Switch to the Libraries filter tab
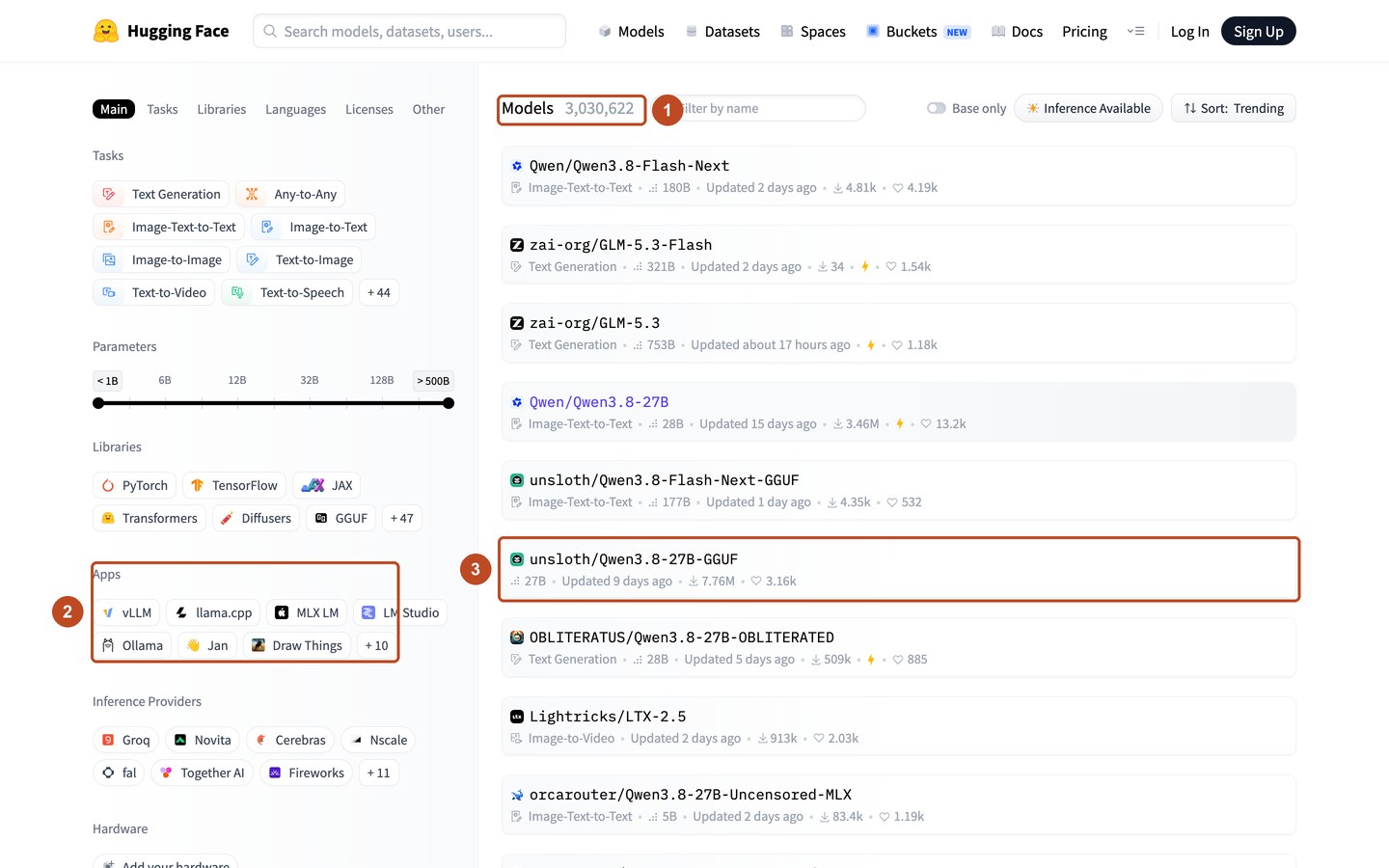1389x868 pixels. tap(222, 109)
